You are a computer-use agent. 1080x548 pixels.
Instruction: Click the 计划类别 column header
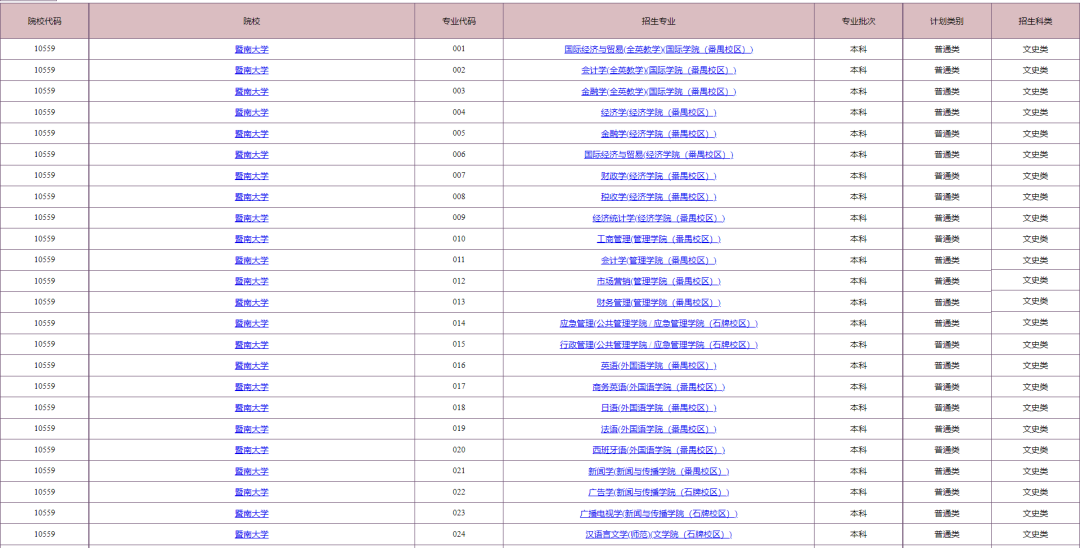(x=947, y=21)
